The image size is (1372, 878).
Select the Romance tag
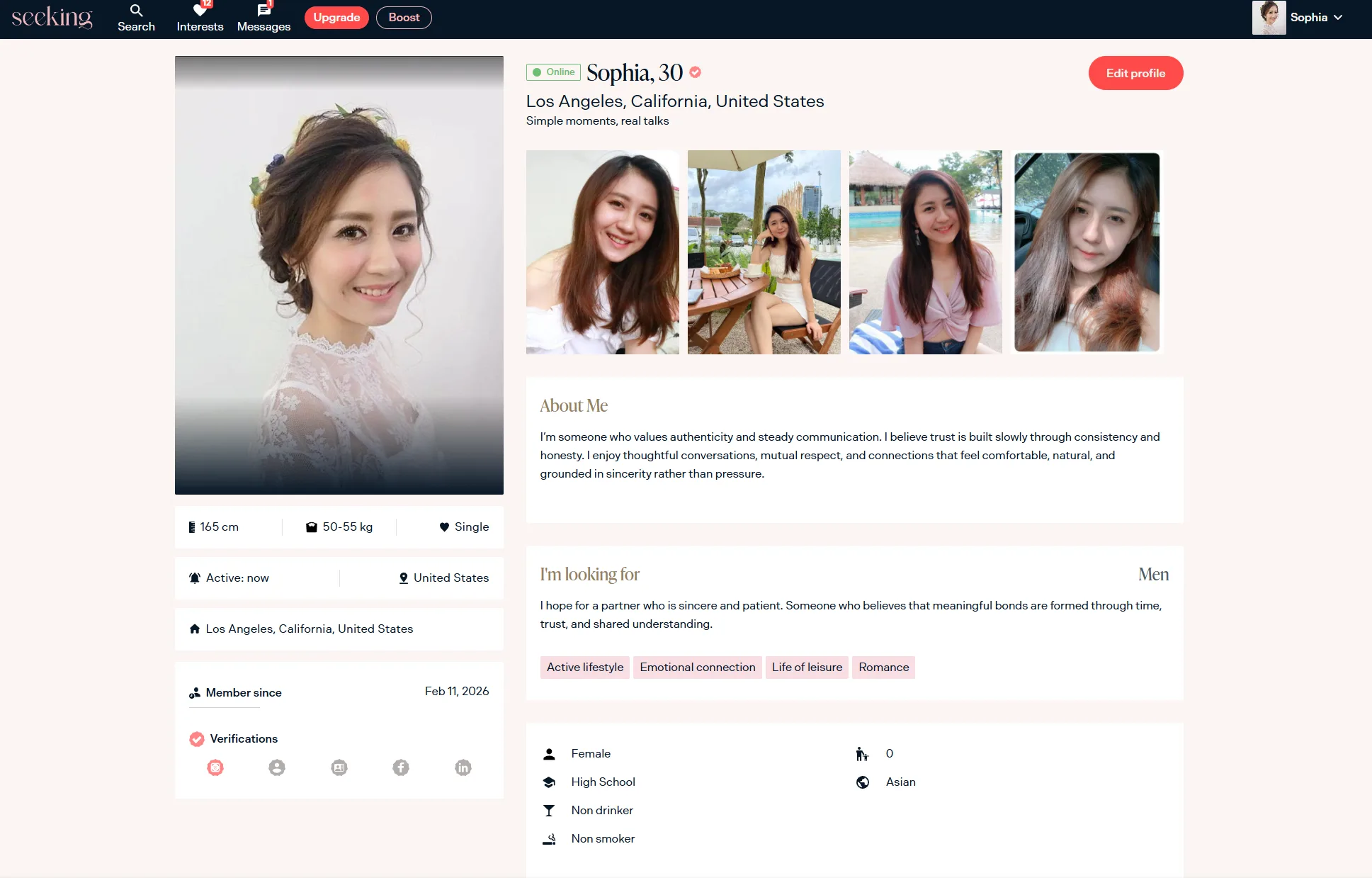pyautogui.click(x=883, y=668)
